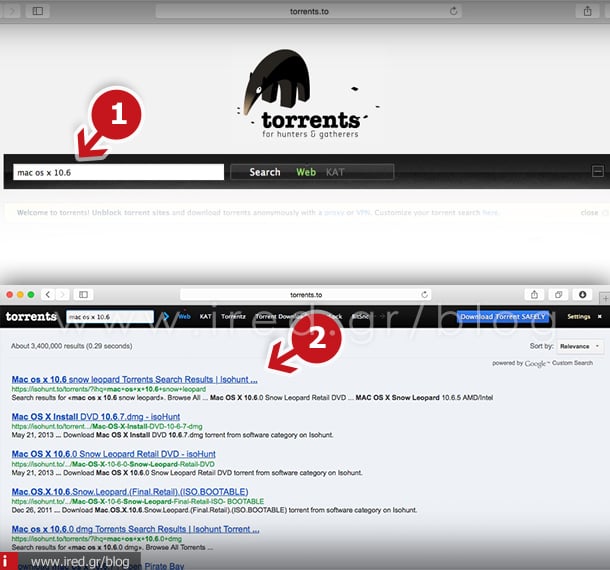
Task: Open the Share menu in lower Safari window
Action: (x=535, y=295)
